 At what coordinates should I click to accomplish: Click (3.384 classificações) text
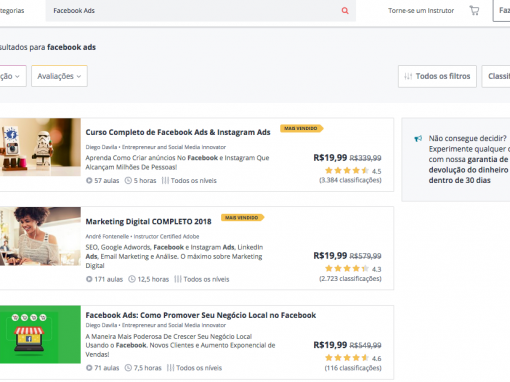[x=350, y=180]
